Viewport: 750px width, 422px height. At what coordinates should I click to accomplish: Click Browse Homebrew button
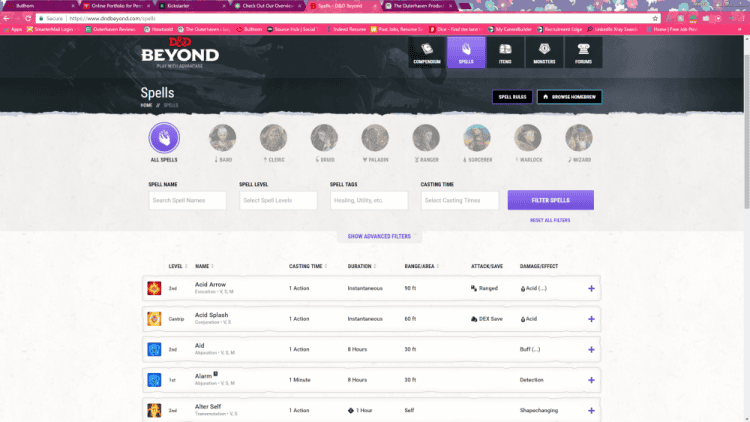(x=569, y=97)
